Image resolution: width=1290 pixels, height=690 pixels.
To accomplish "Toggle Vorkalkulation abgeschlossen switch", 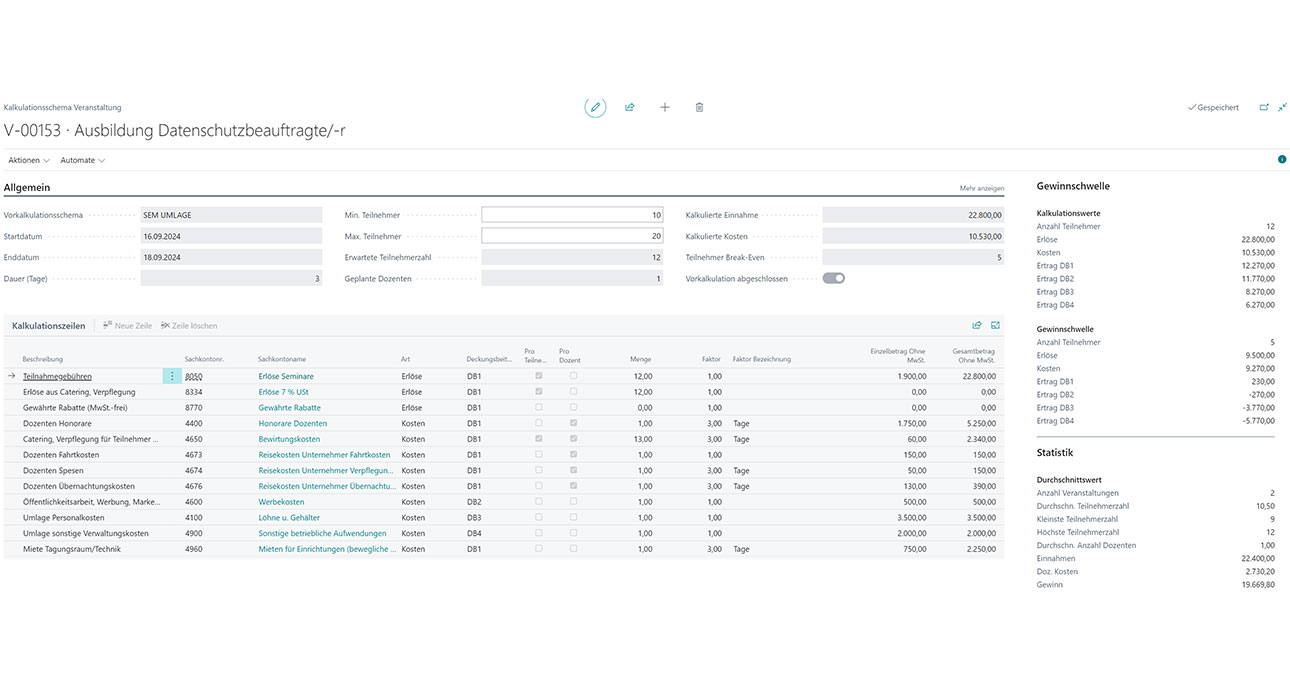I will tap(833, 278).
